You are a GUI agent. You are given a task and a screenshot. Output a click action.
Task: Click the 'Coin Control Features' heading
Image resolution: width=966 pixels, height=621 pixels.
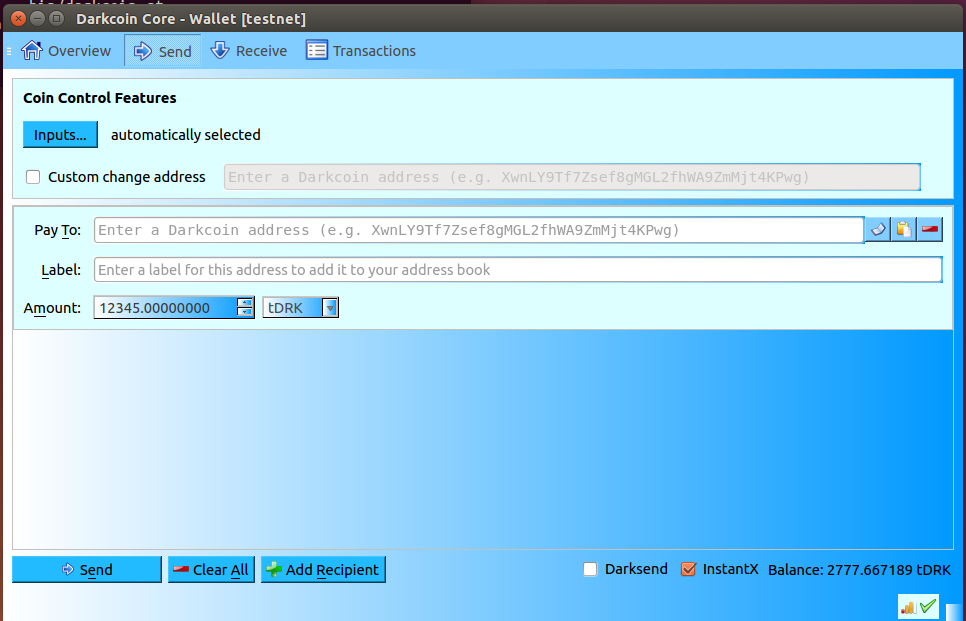(x=100, y=98)
